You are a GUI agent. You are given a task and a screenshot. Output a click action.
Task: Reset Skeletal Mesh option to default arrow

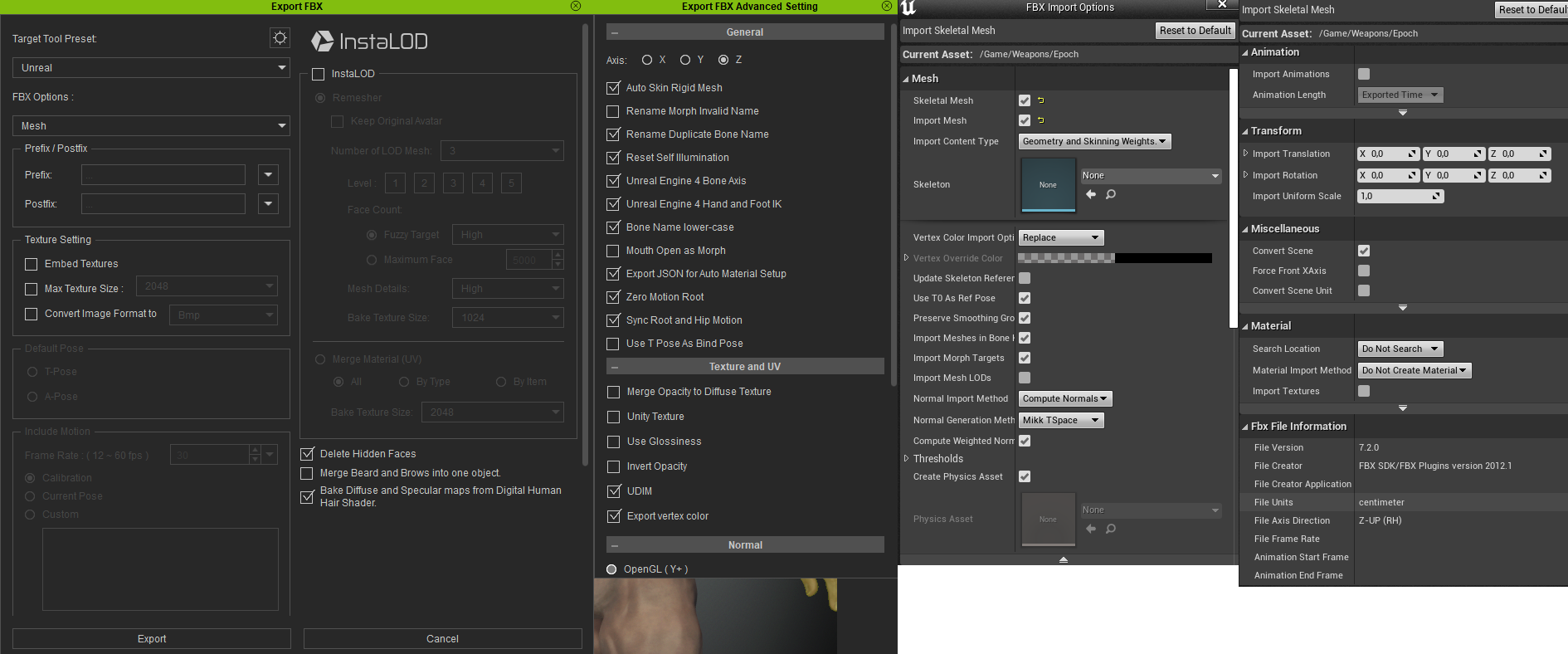pyautogui.click(x=1041, y=100)
